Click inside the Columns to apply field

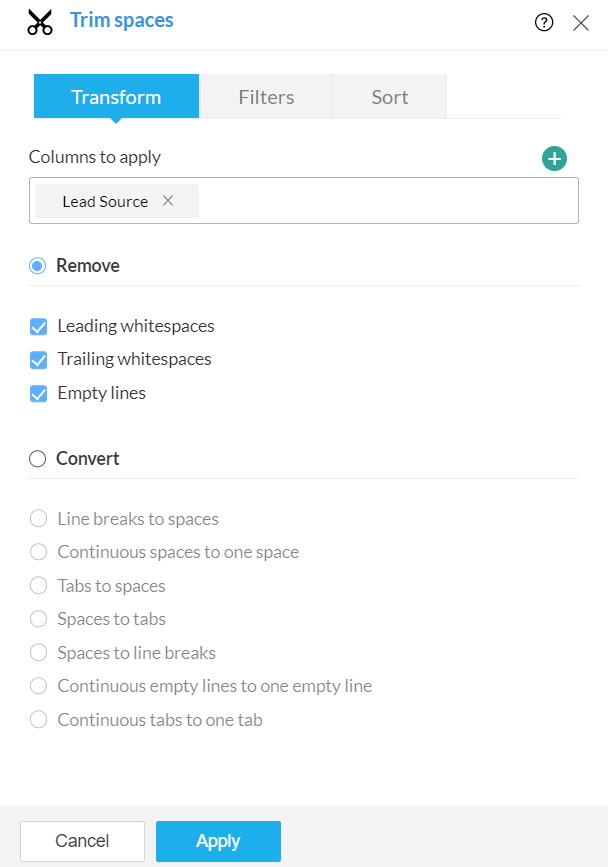point(390,201)
